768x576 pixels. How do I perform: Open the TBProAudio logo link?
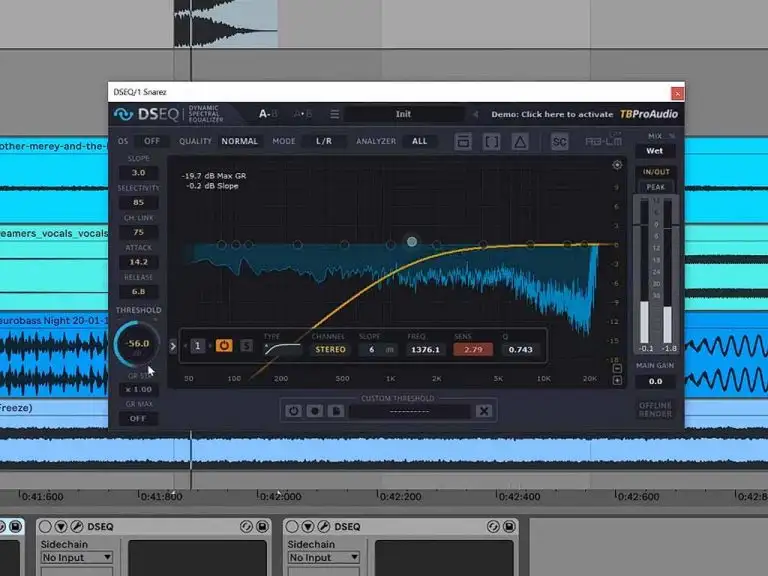[x=649, y=114]
